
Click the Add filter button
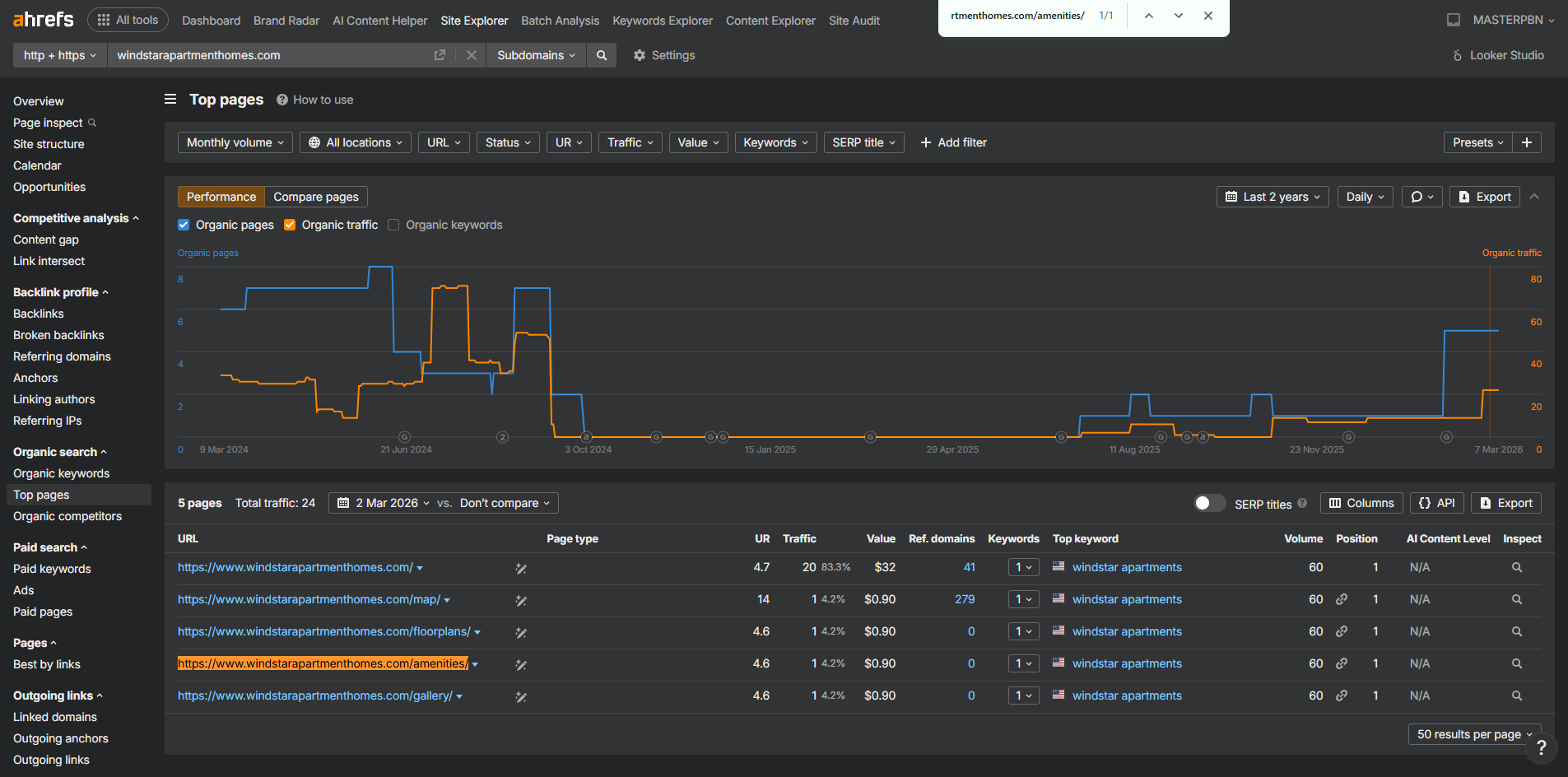click(953, 142)
